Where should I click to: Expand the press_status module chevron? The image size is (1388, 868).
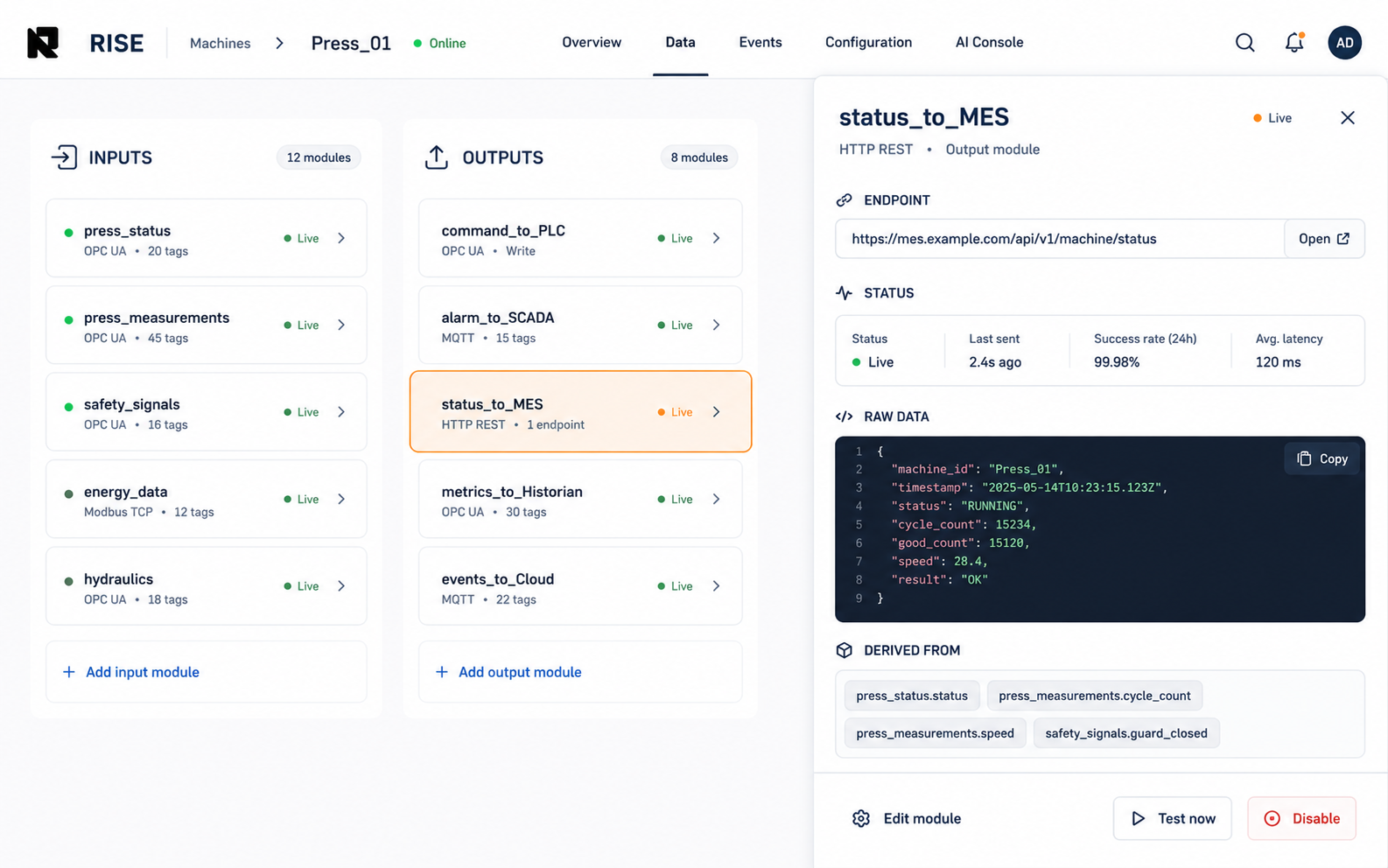342,238
